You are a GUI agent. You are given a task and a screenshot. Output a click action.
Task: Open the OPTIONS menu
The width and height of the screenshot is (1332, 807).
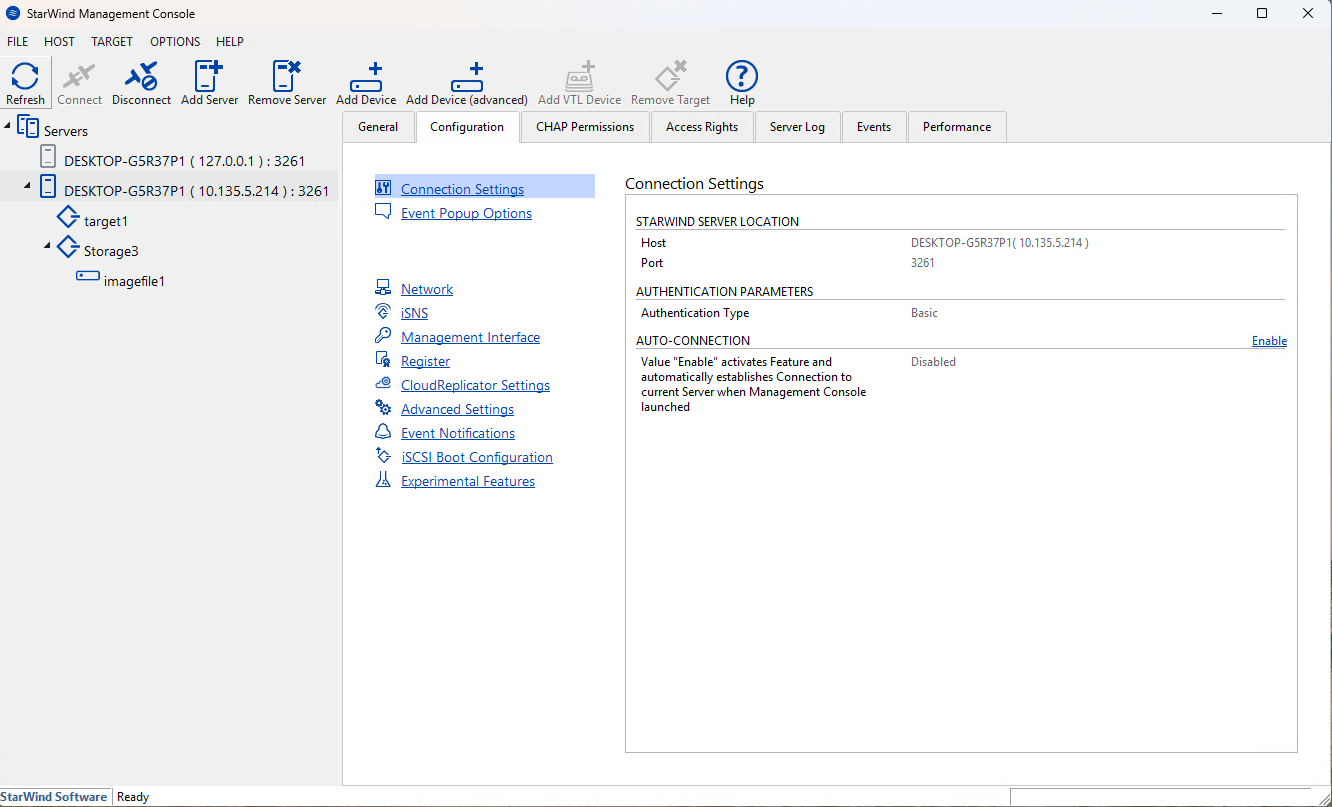pyautogui.click(x=175, y=42)
